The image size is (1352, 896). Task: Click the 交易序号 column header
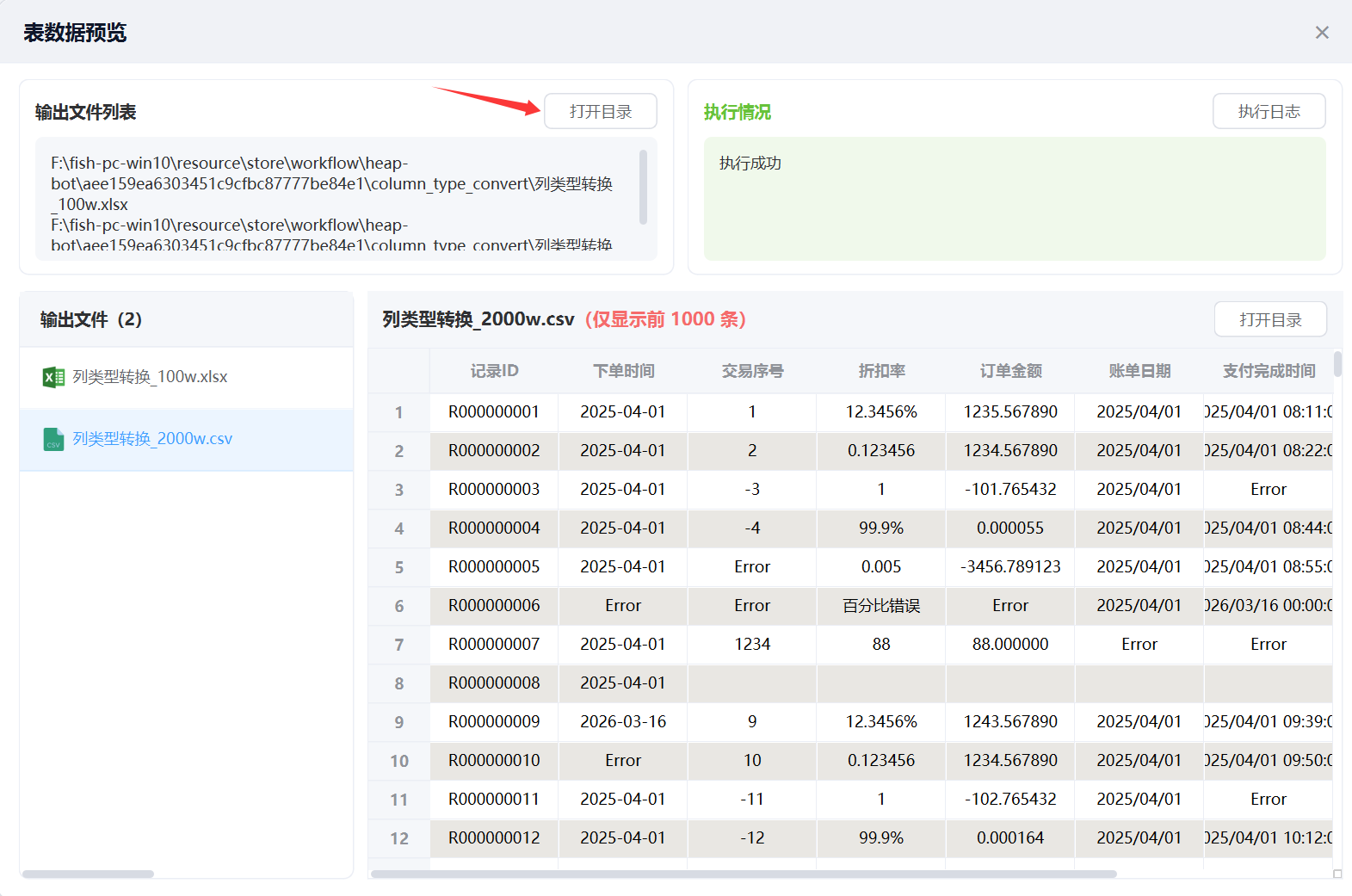752,371
